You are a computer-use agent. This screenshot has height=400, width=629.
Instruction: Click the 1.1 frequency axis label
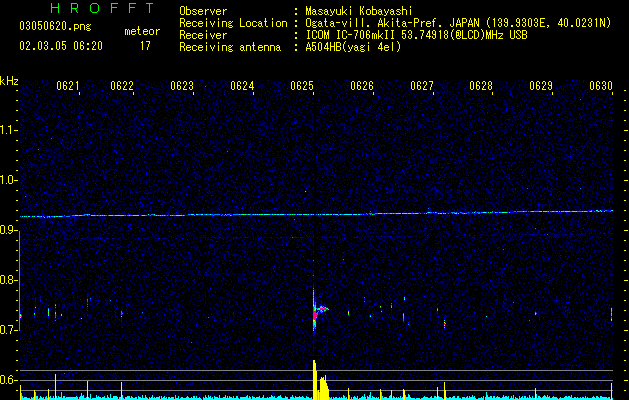(9, 130)
